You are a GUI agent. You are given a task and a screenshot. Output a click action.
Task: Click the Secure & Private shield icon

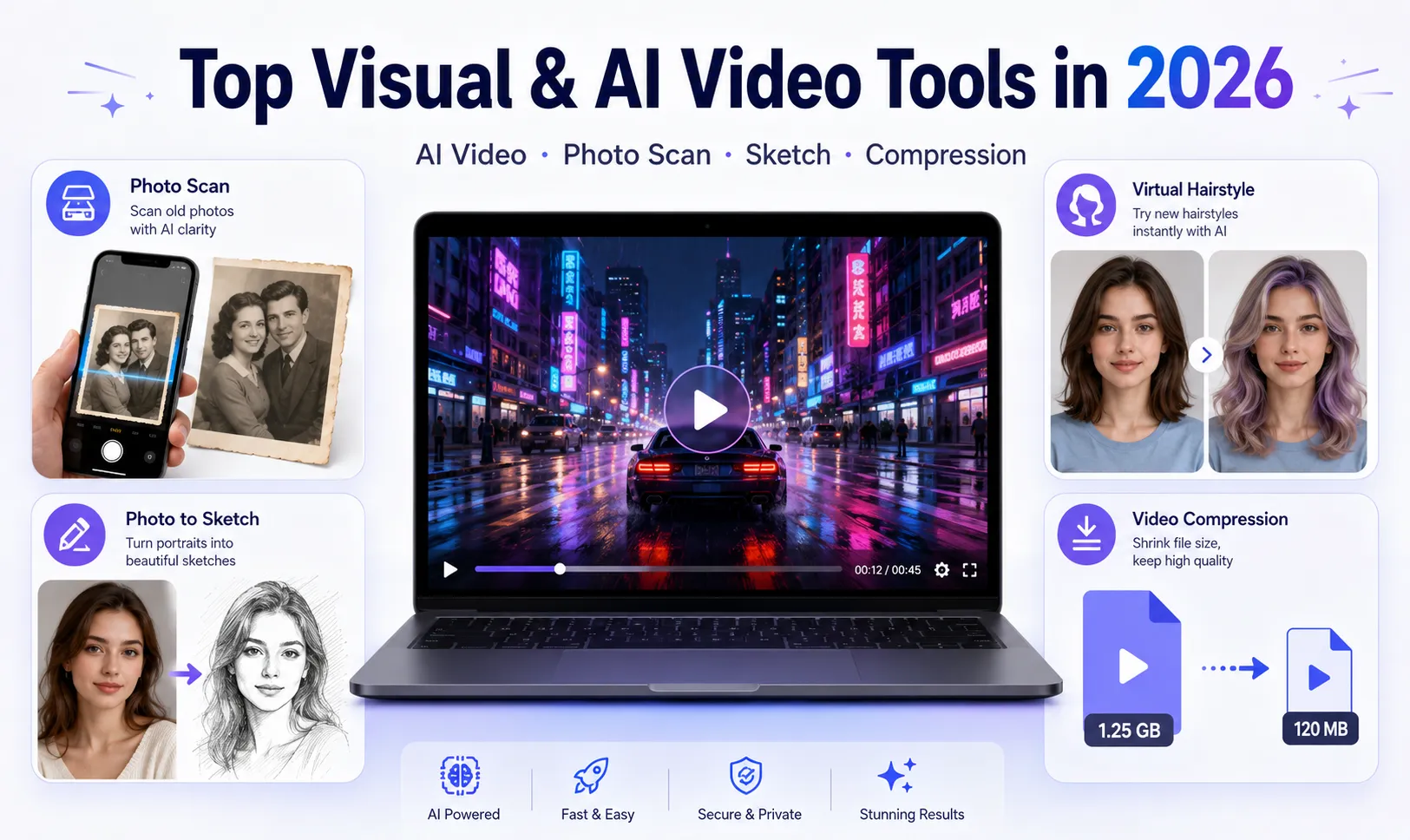(745, 775)
